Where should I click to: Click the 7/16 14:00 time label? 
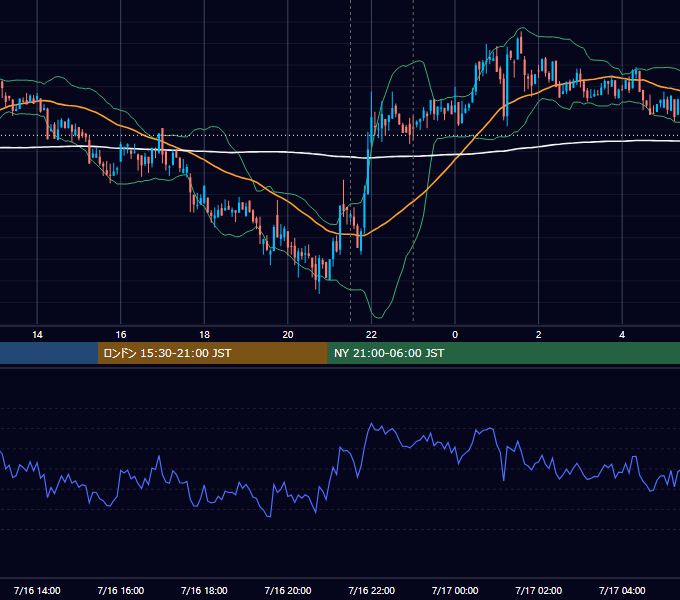coord(37,590)
